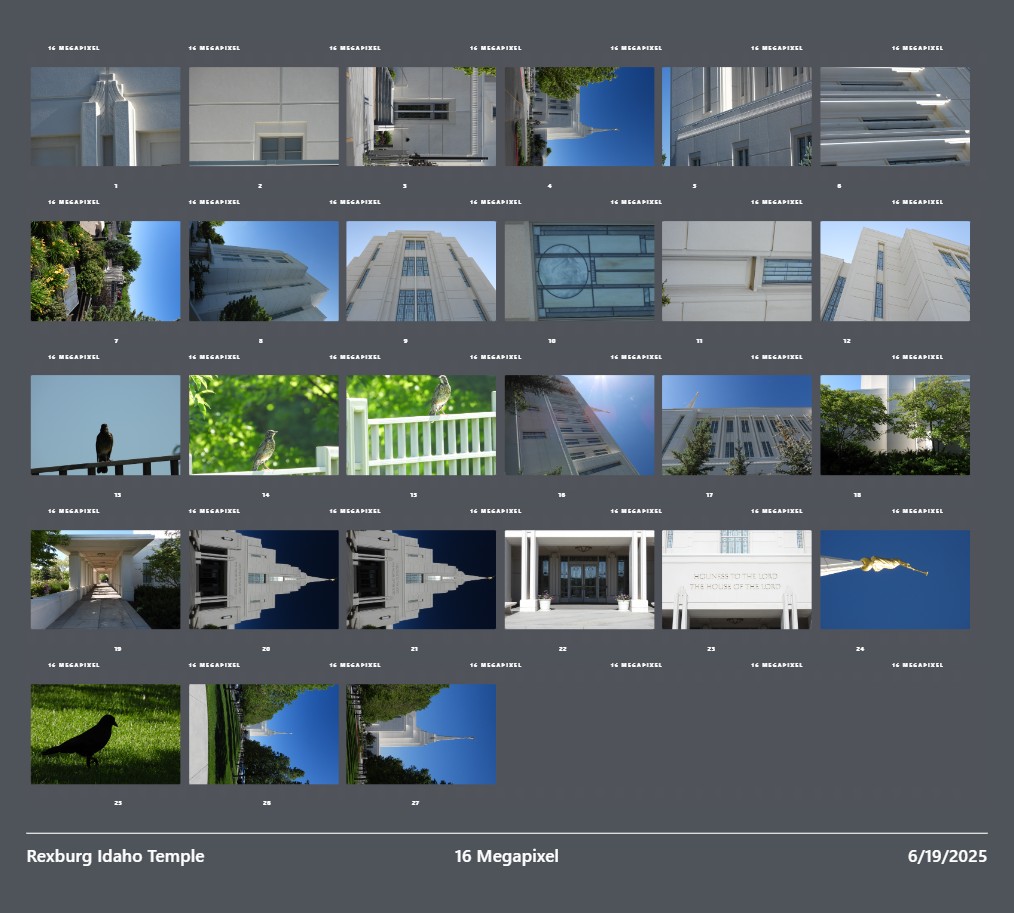Open thumbnail 25, black bird on grass
This screenshot has width=1014, height=913.
105,734
